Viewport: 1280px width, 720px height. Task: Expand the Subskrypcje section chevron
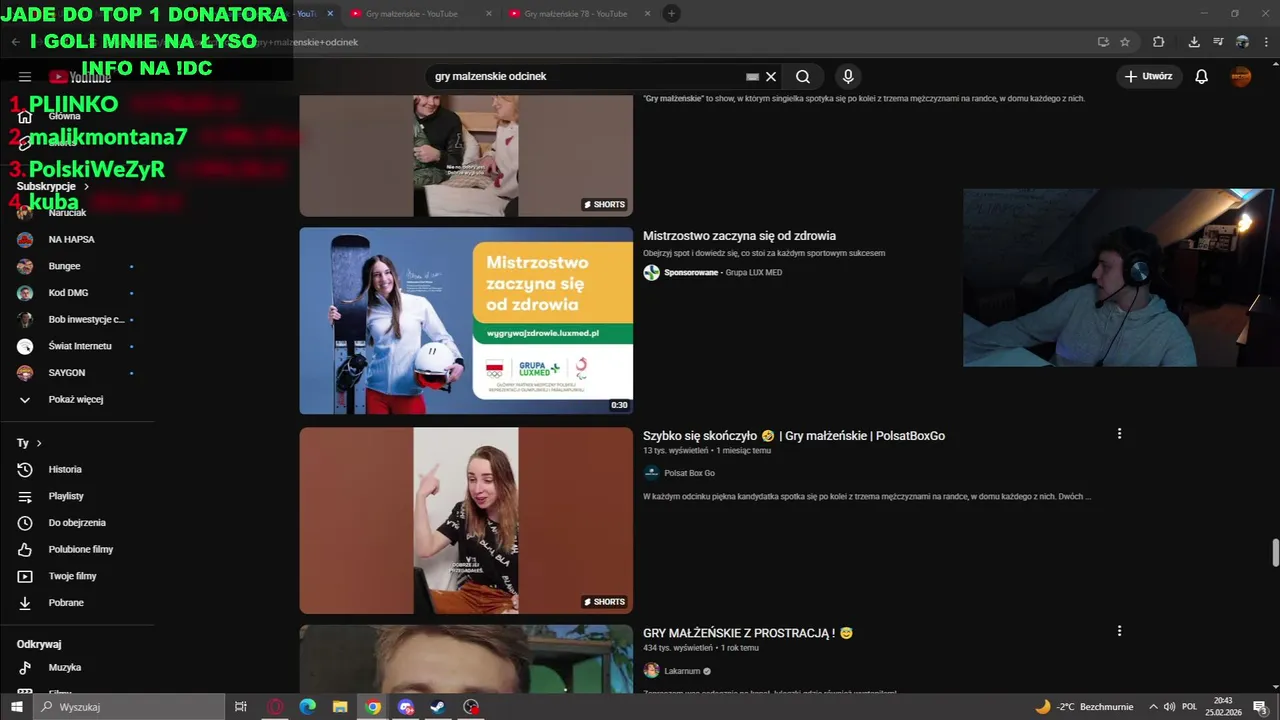point(86,187)
